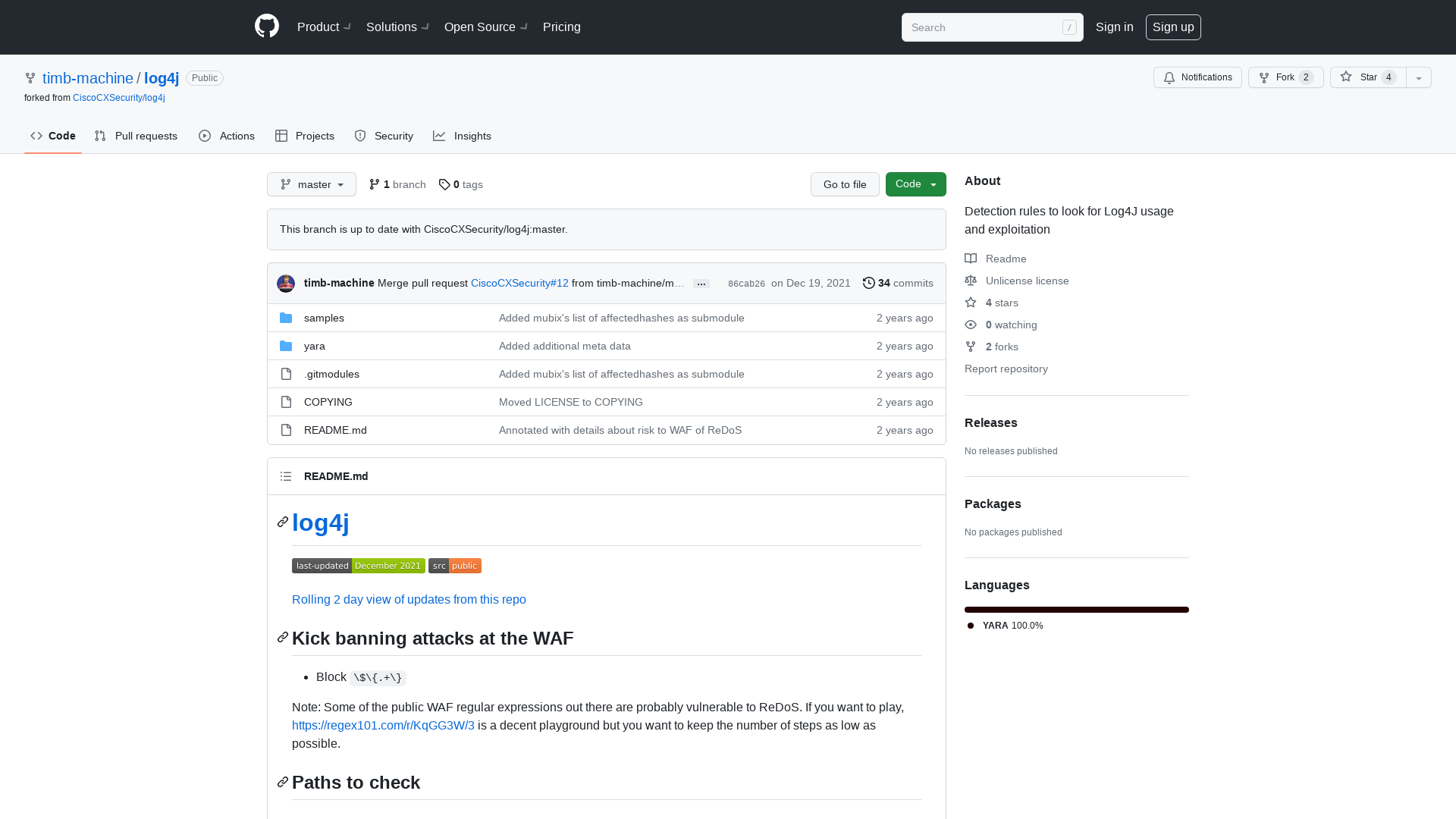
Task: Open commit history clock icon
Action: (x=869, y=283)
